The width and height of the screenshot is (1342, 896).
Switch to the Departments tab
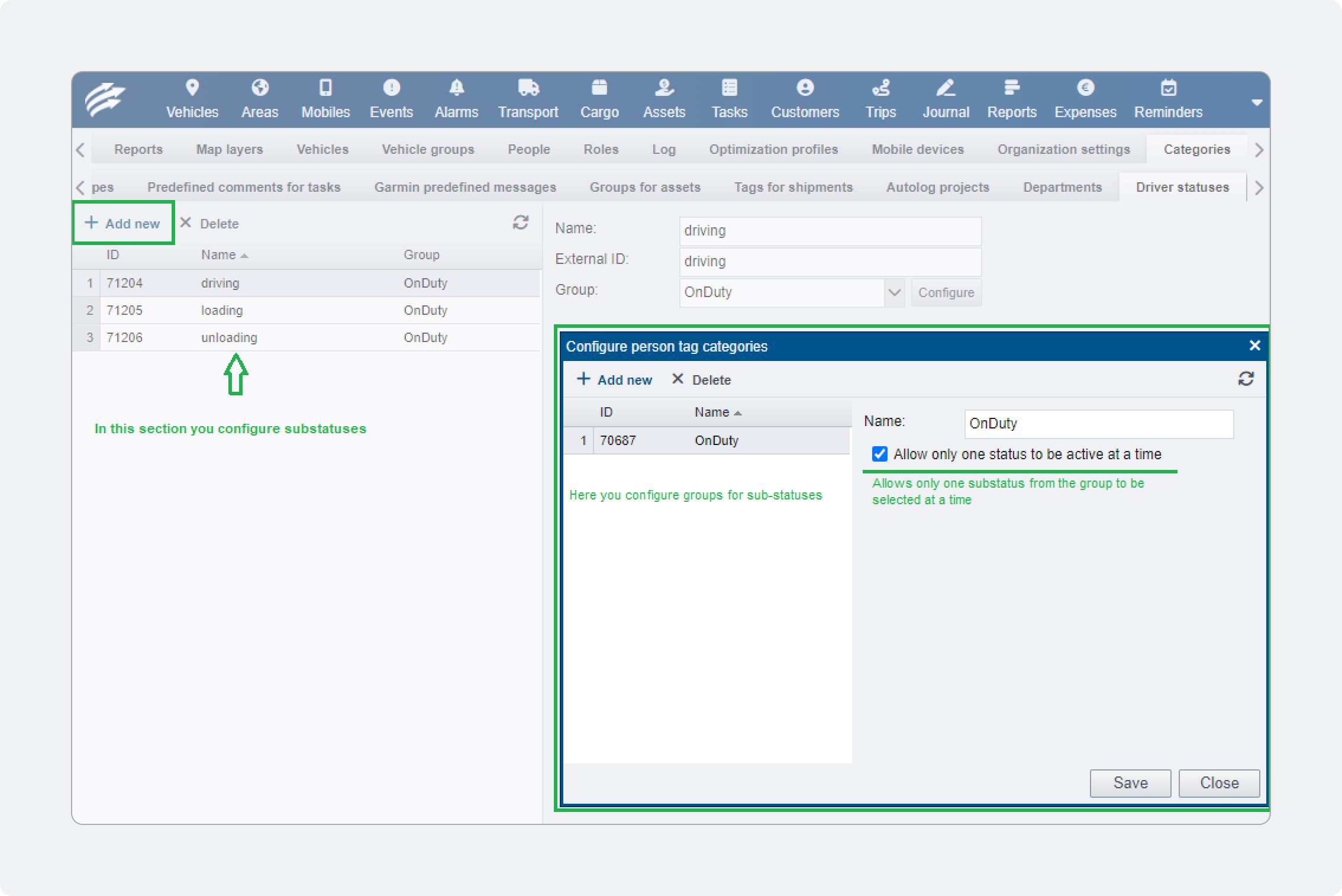click(1062, 187)
